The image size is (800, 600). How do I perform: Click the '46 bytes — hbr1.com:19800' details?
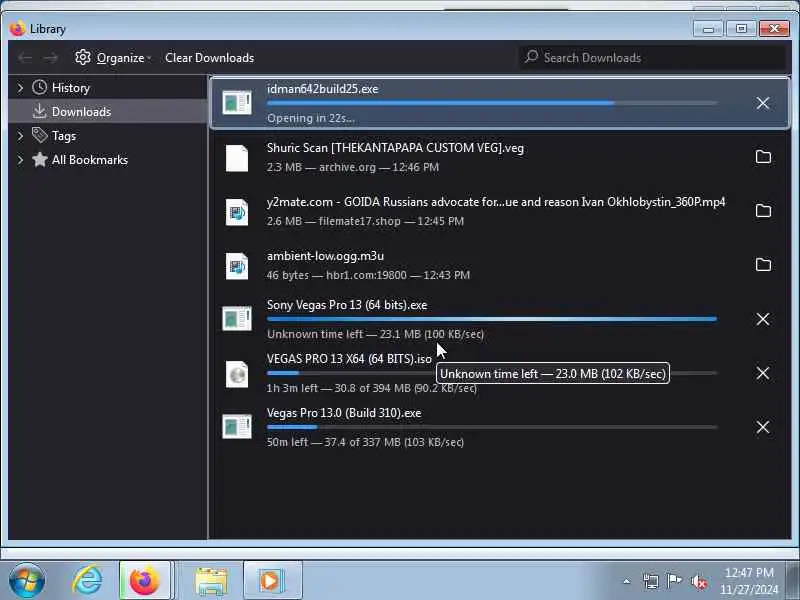coord(368,276)
